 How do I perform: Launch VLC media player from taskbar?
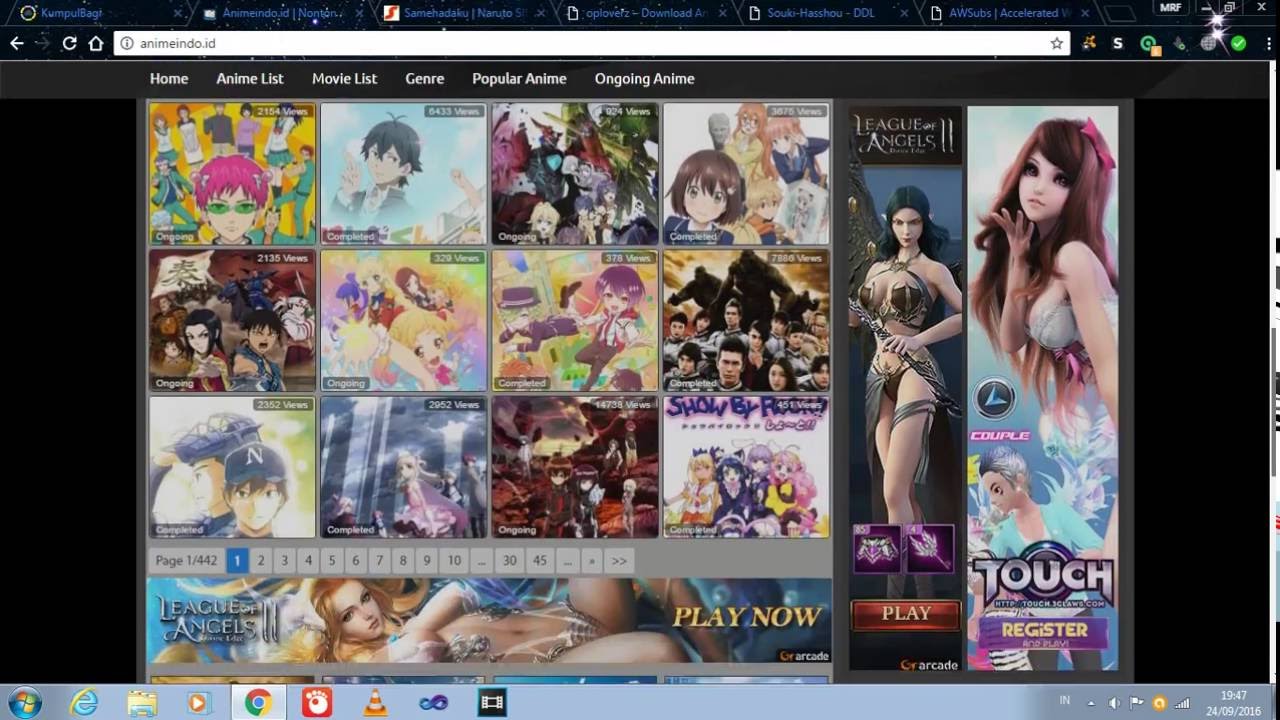point(375,702)
